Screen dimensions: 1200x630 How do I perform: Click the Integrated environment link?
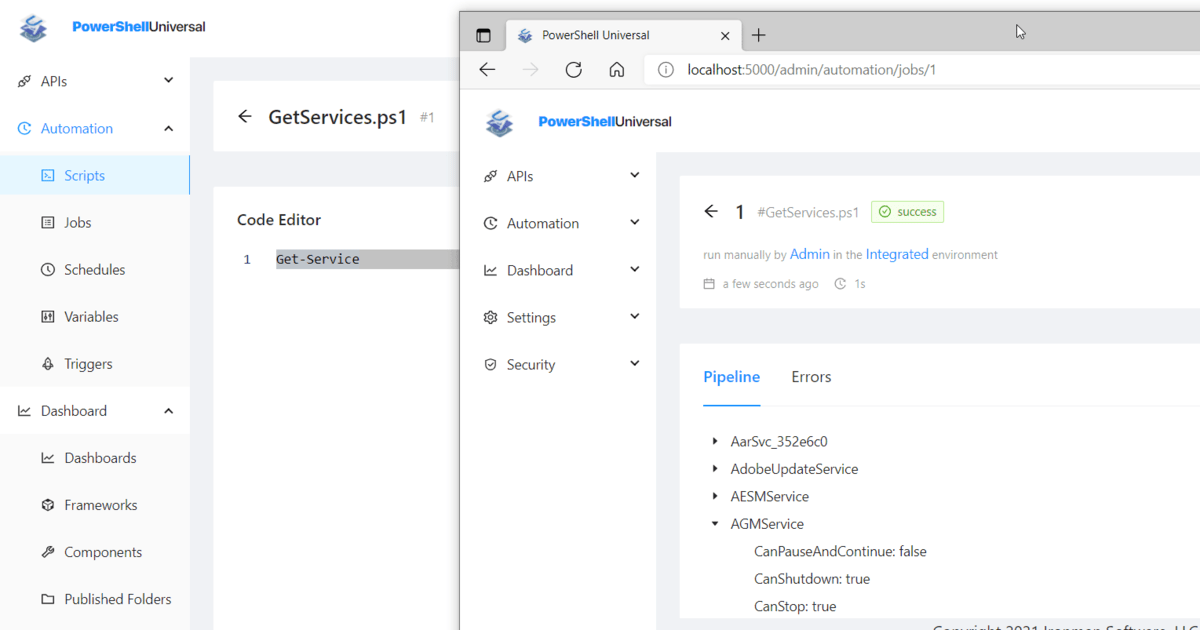click(897, 254)
